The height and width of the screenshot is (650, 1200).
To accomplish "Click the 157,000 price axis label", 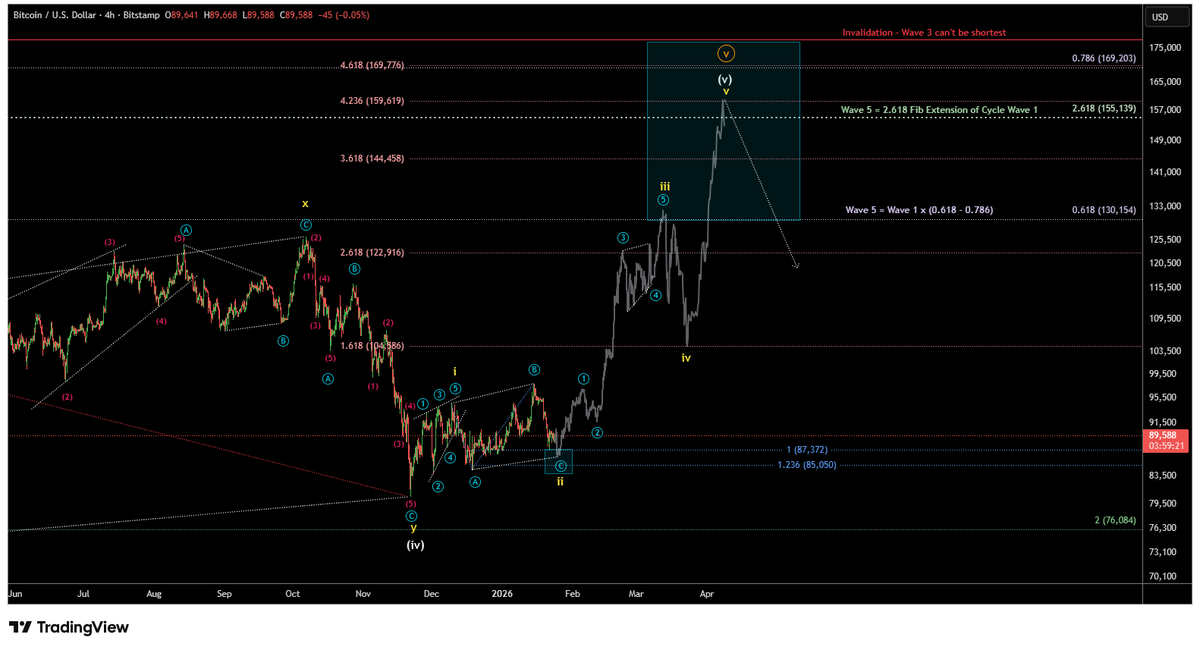I will [x=1166, y=109].
